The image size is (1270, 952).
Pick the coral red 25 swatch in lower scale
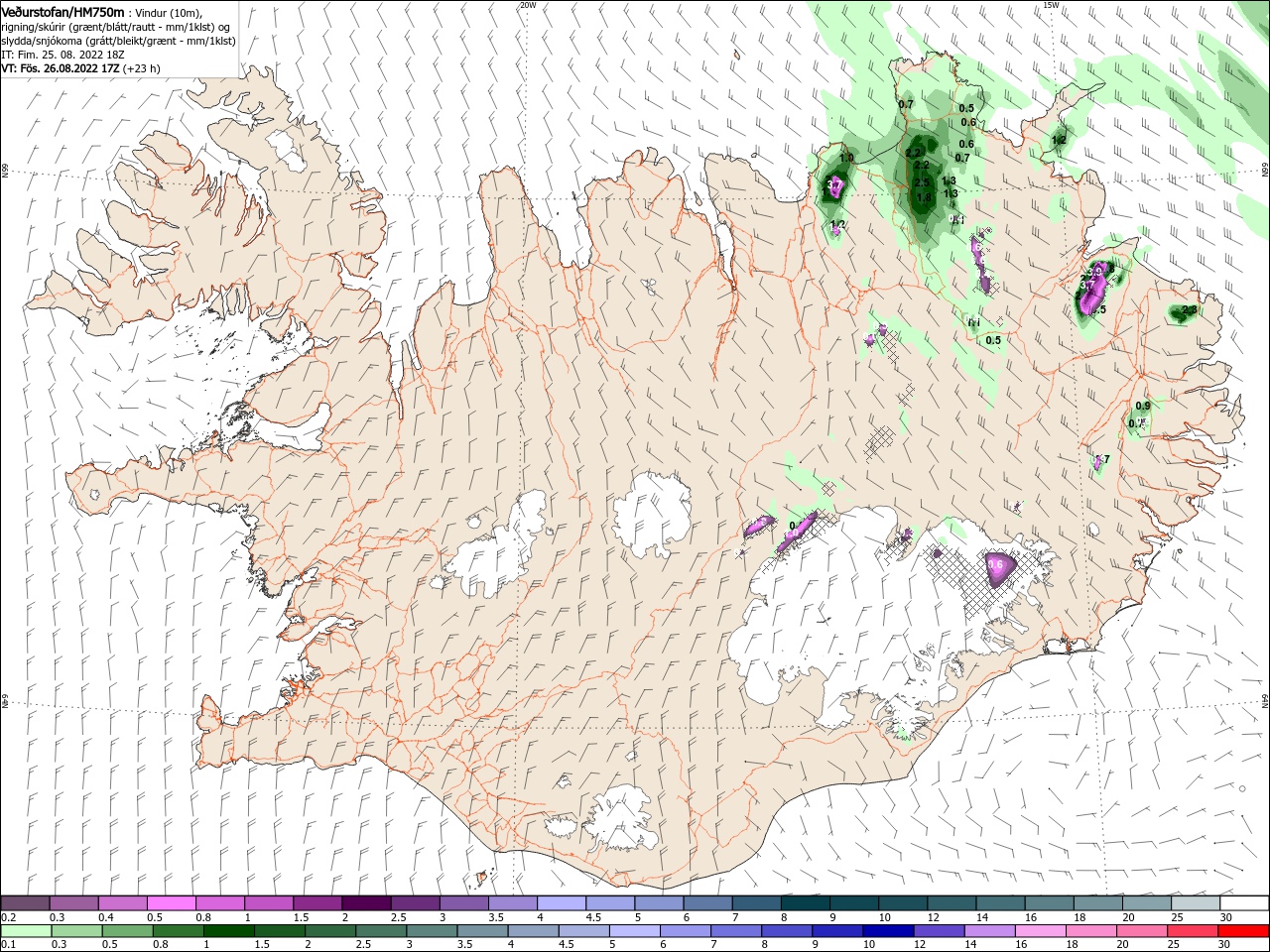pos(1193,931)
